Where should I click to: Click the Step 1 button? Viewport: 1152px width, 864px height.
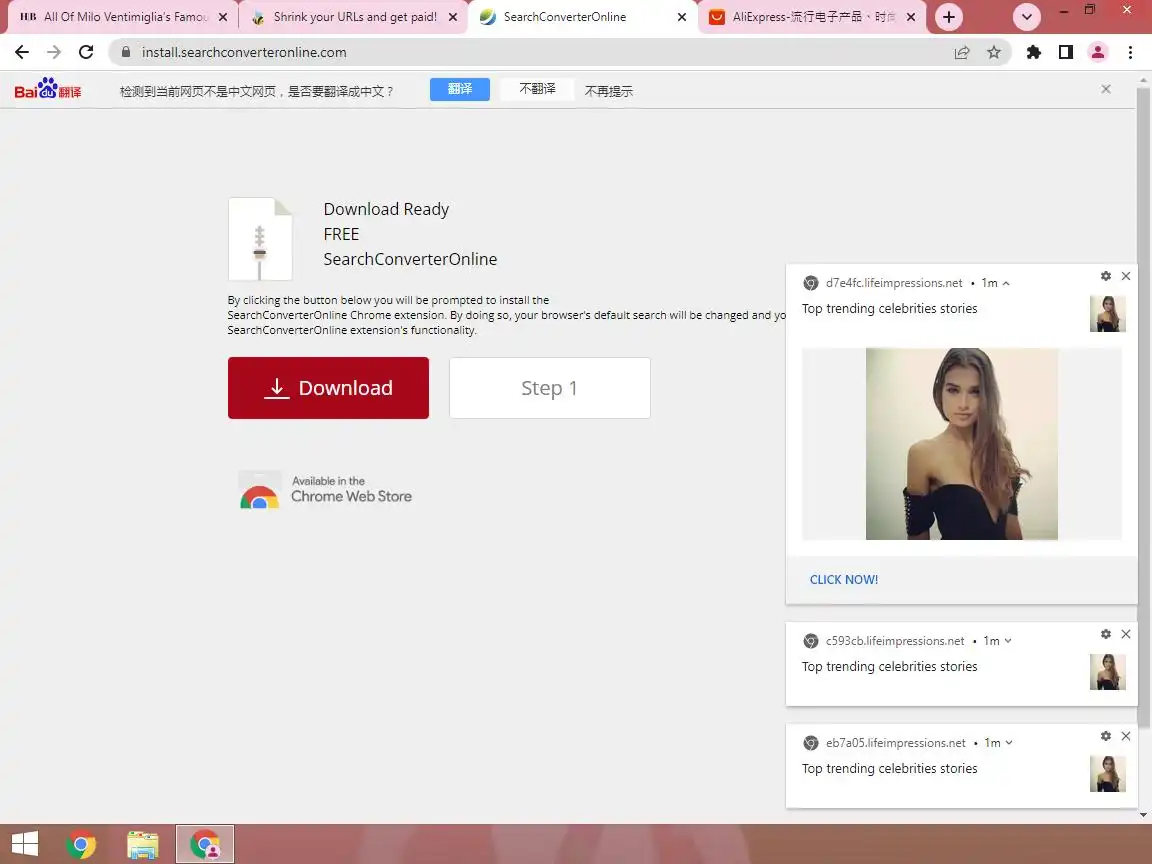pyautogui.click(x=550, y=388)
